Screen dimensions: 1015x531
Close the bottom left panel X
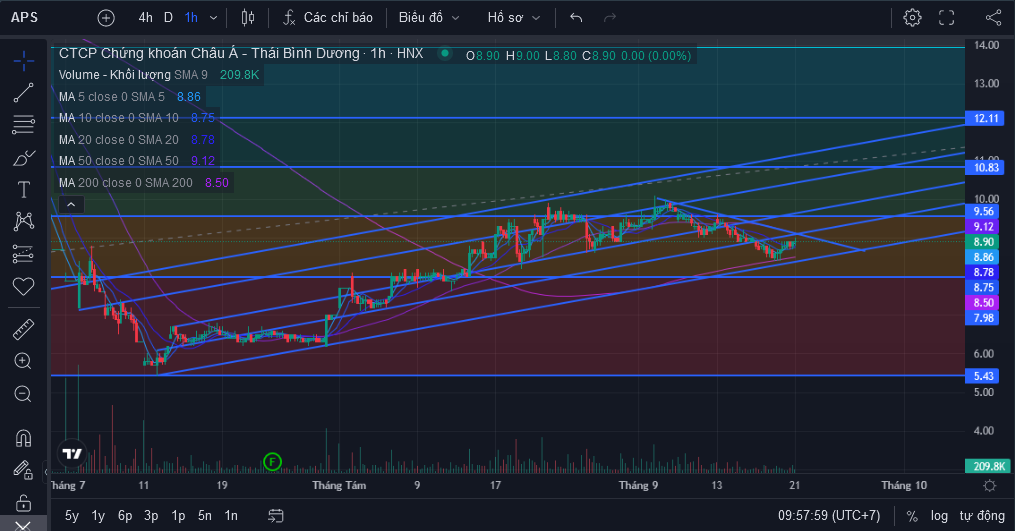pyautogui.click(x=23, y=524)
